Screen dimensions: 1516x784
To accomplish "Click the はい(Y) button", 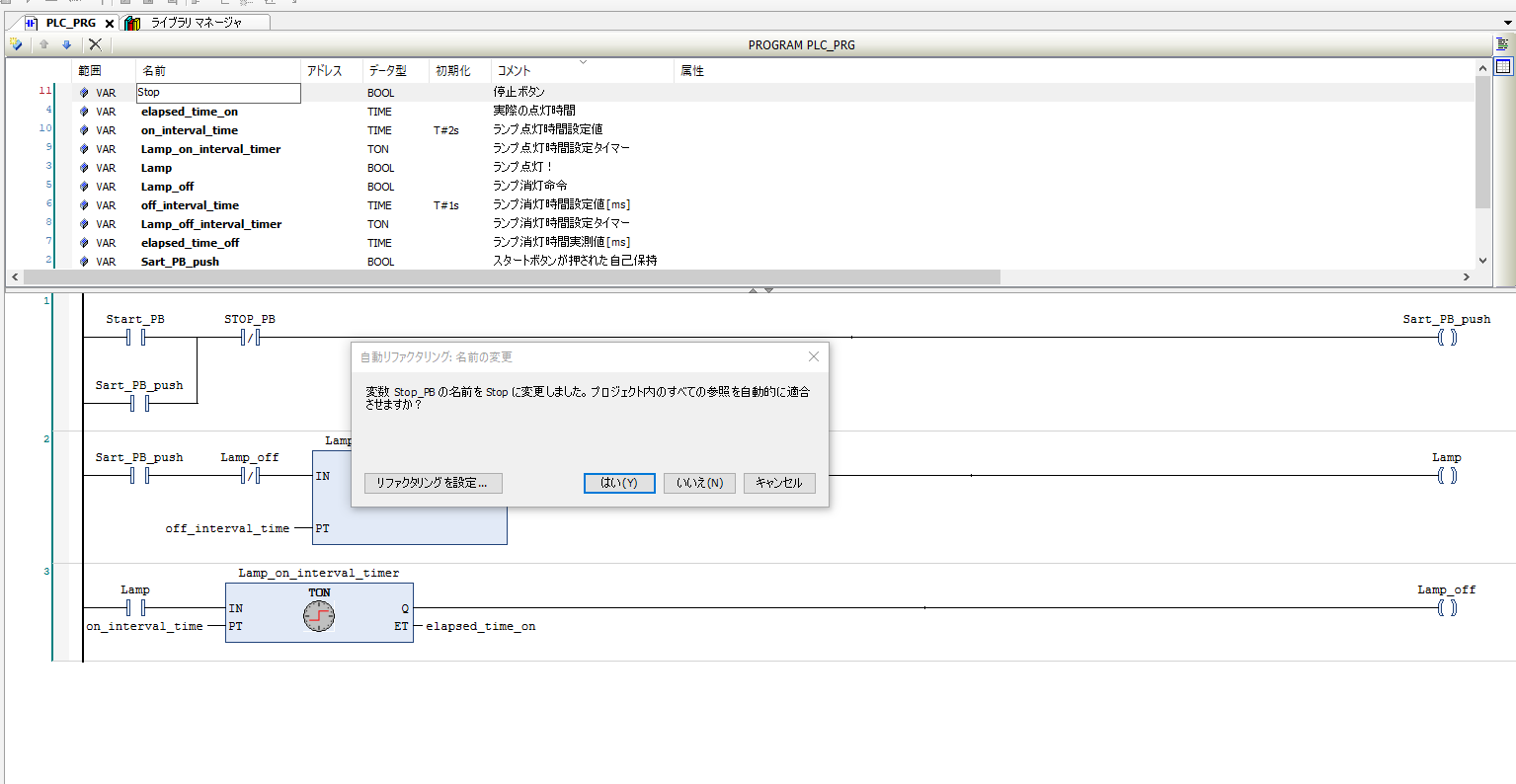I will (619, 483).
